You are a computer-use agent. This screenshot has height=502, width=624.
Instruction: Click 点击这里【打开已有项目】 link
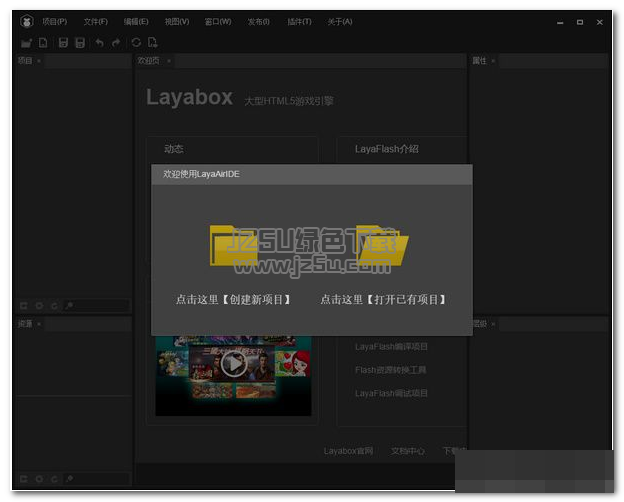pos(383,299)
